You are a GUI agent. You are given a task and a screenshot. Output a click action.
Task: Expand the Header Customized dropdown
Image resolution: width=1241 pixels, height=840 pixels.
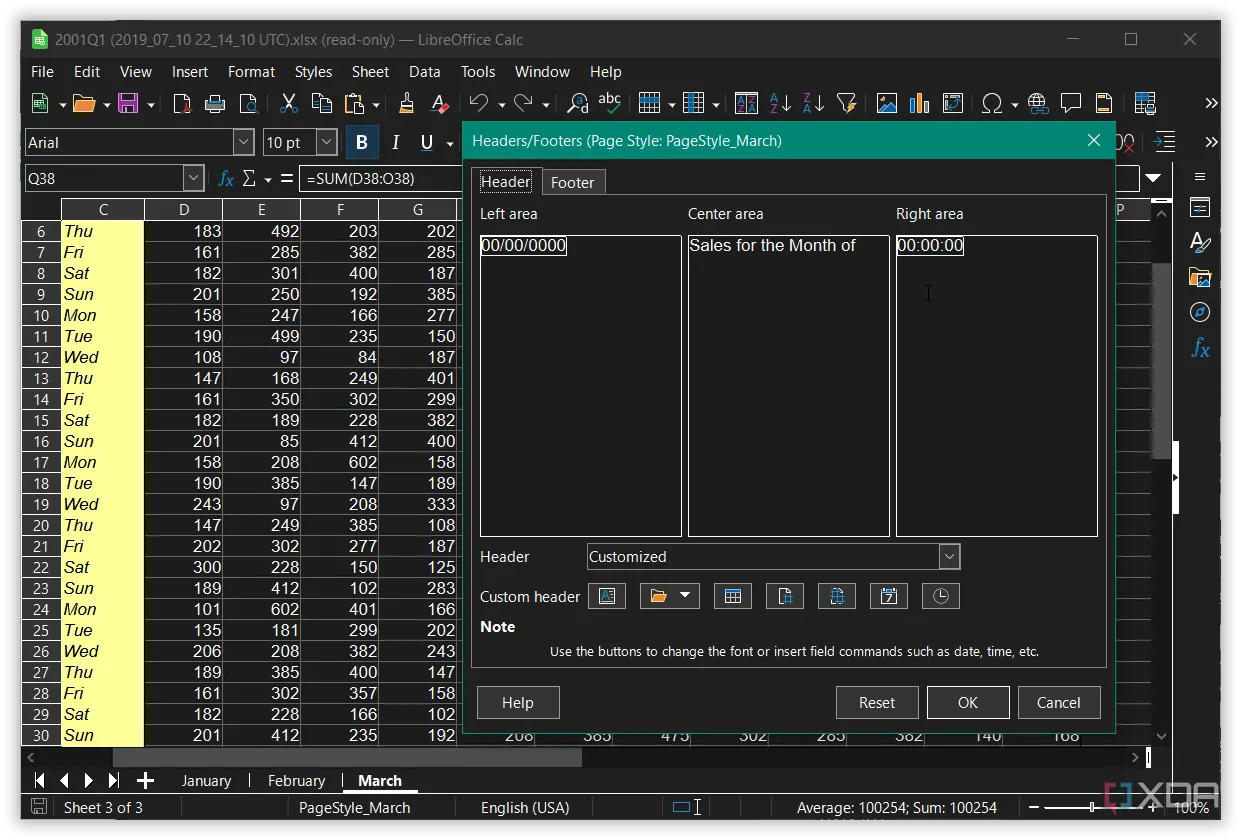[949, 557]
